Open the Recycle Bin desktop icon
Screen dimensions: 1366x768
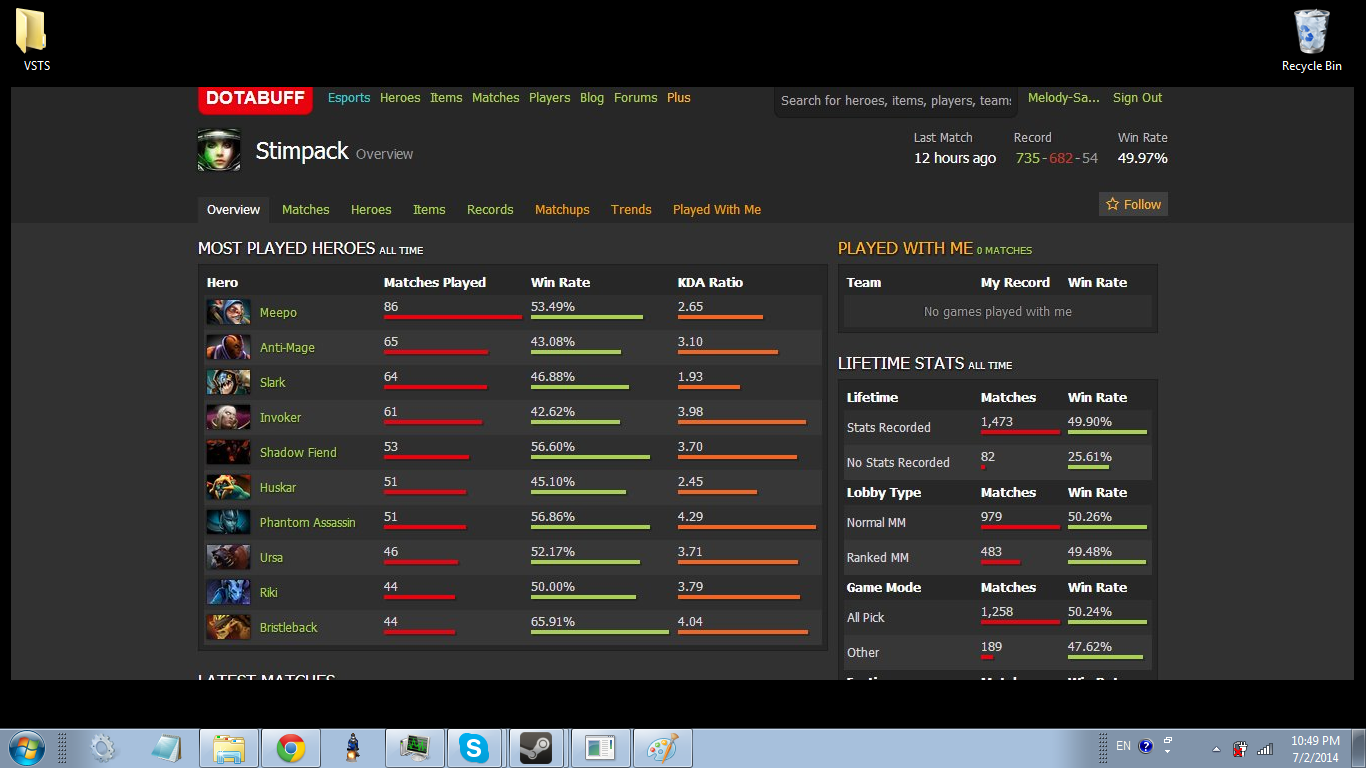pos(1311,40)
